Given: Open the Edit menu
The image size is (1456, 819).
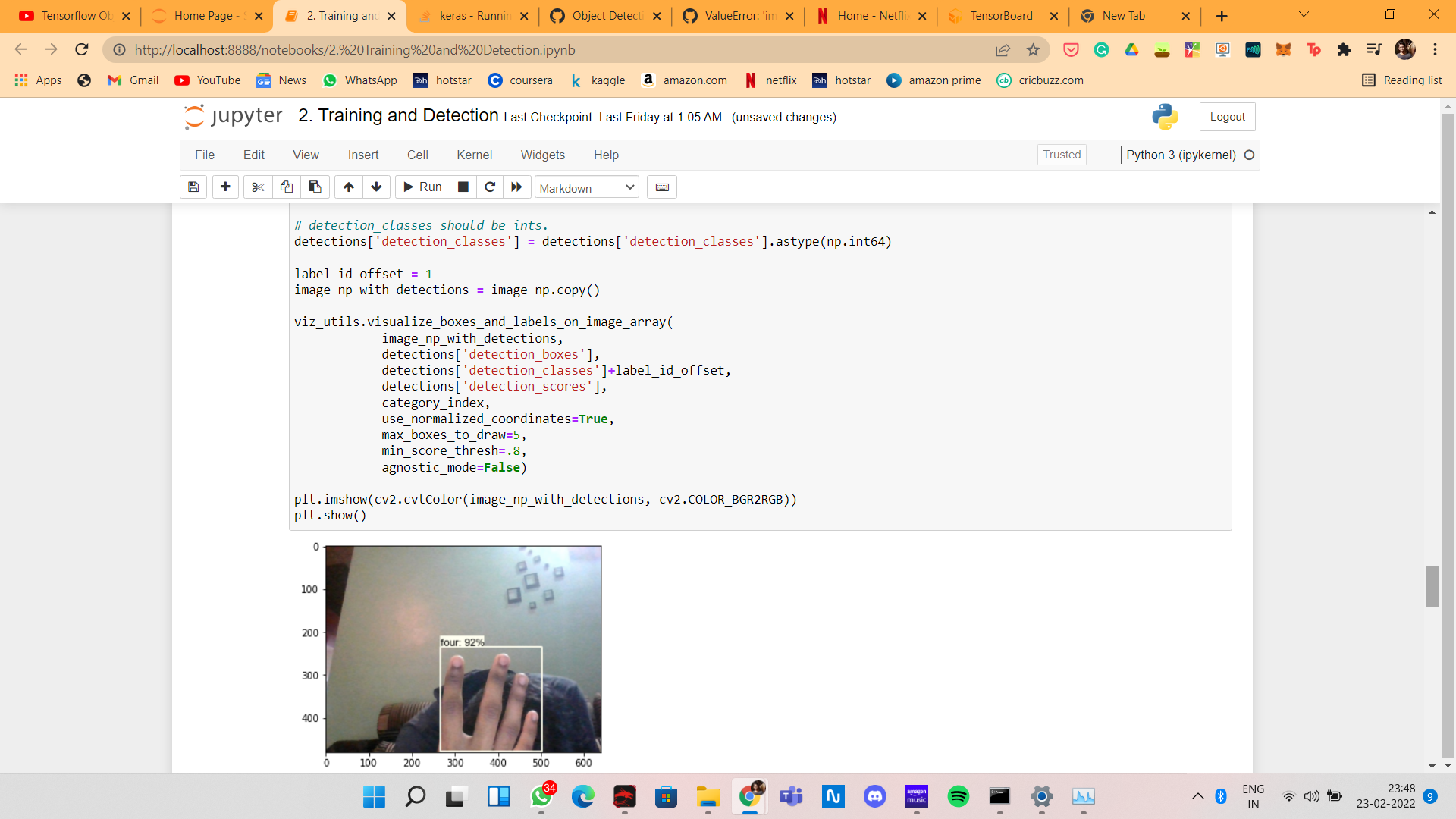Looking at the screenshot, I should point(254,155).
